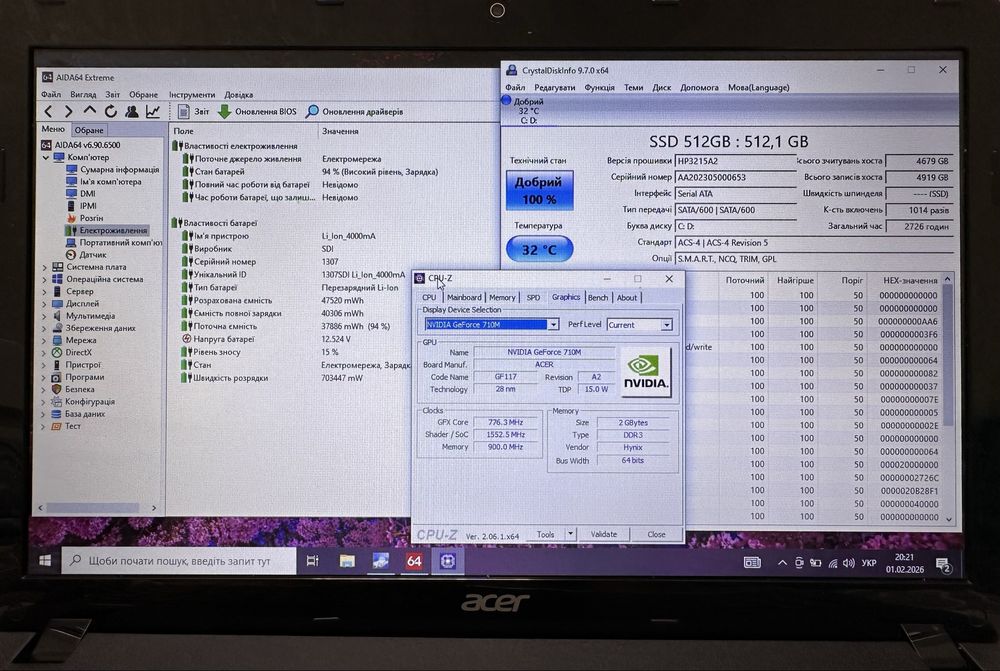Open the Display Device Selection dropdown
The width and height of the screenshot is (1000, 671).
[492, 325]
